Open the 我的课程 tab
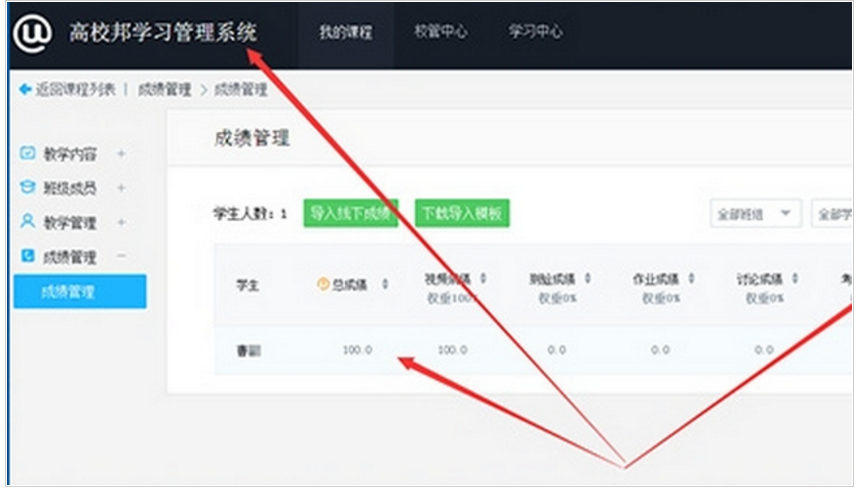The height and width of the screenshot is (488, 858). click(x=346, y=32)
